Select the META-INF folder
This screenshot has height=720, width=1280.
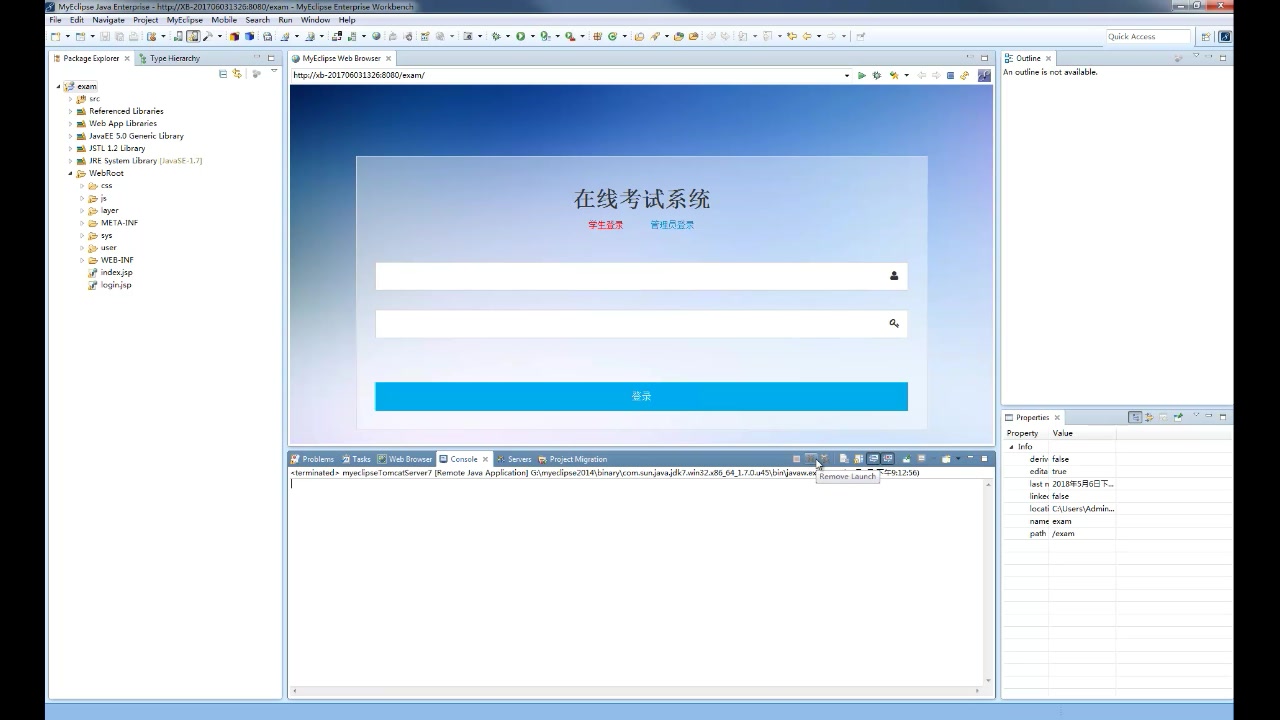113,223
